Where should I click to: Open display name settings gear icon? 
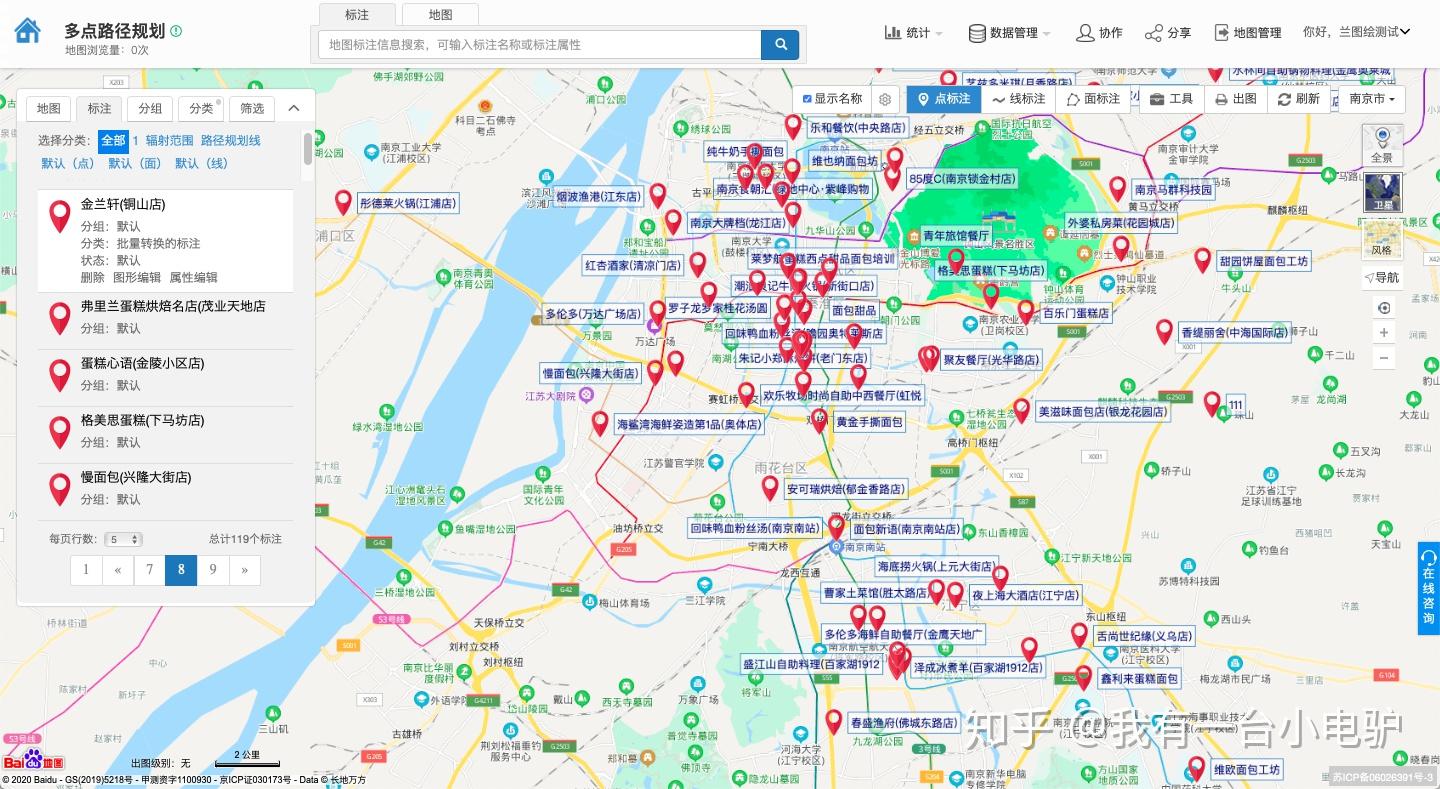(x=885, y=99)
